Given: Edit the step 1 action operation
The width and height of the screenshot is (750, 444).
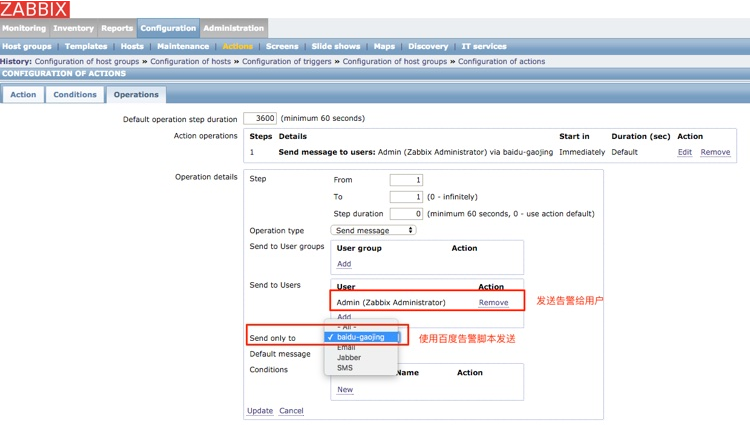Looking at the screenshot, I should [x=684, y=152].
